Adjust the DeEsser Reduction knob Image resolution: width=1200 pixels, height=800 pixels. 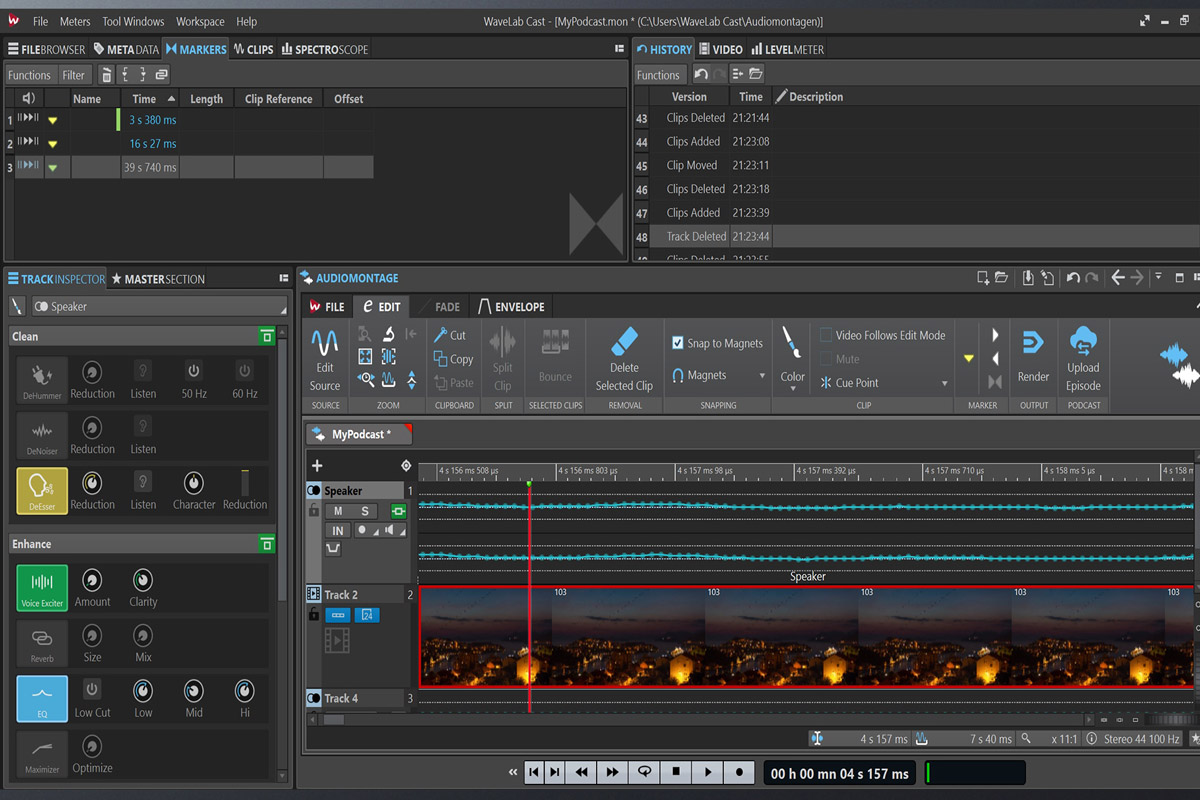point(92,482)
